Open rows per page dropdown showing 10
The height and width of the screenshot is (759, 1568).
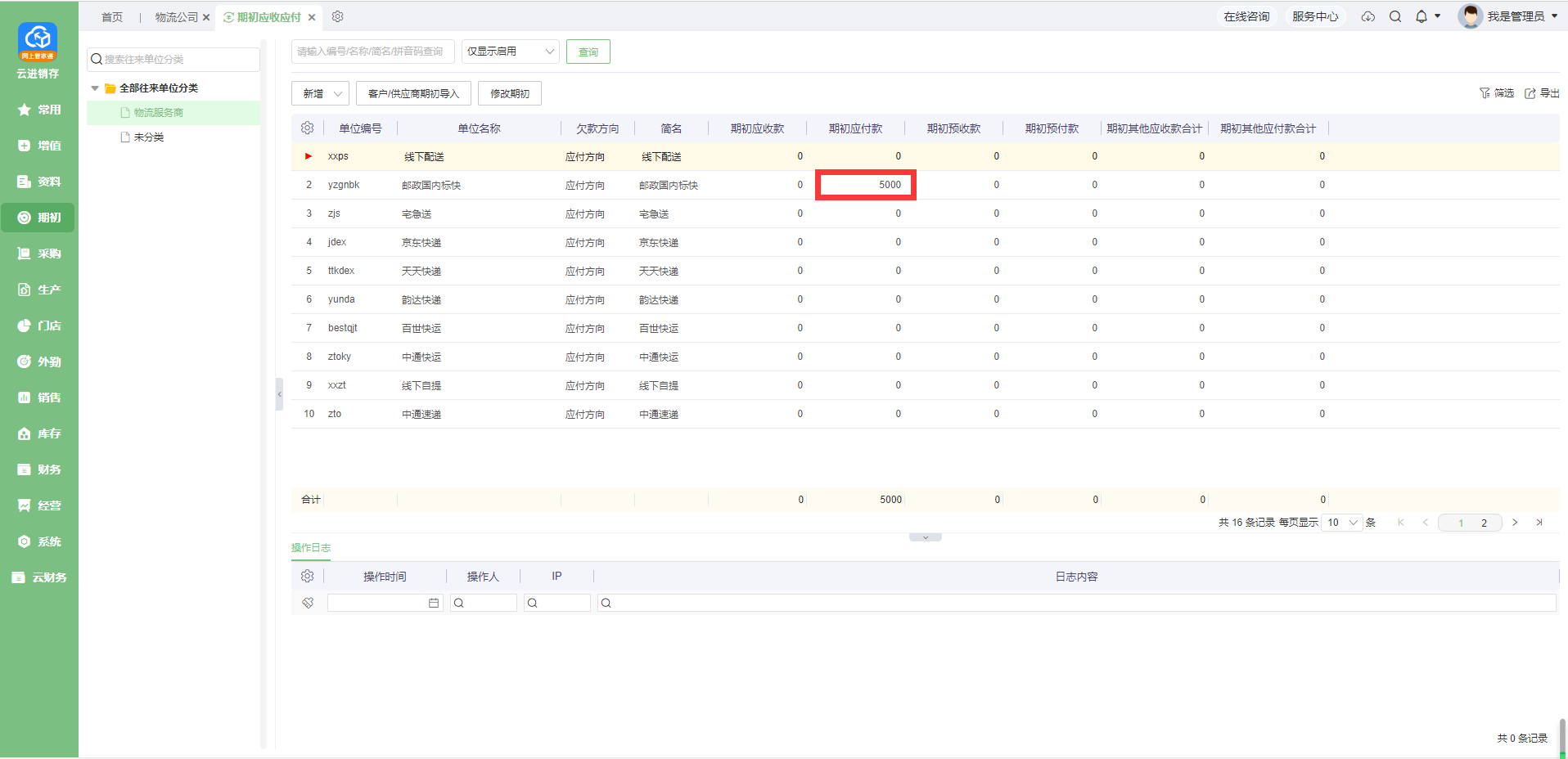pos(1342,523)
